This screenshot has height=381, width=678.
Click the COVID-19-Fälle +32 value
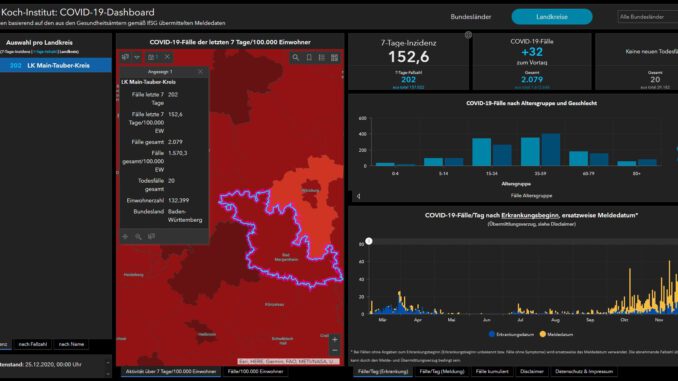point(532,52)
